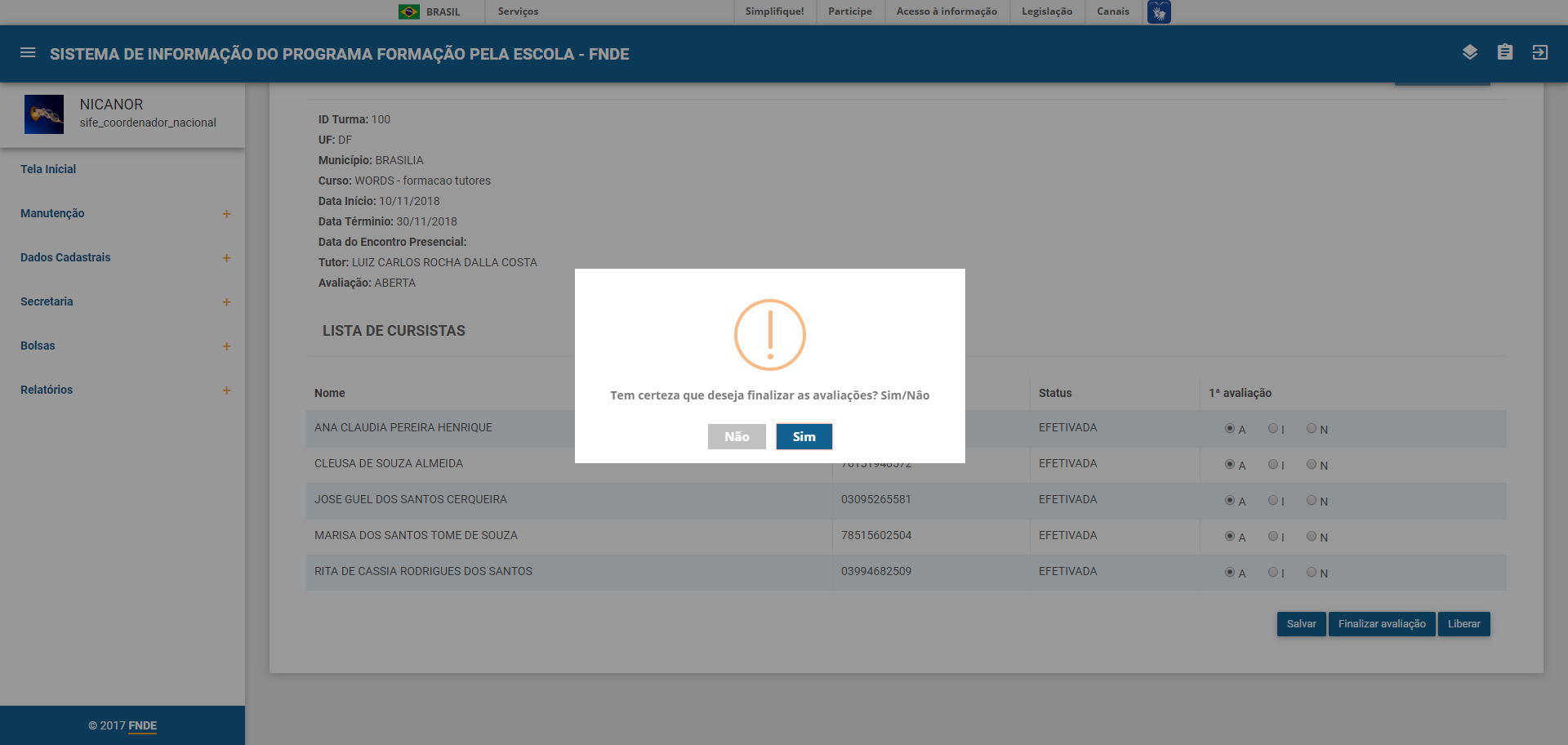Click the Finalizar avaliação button
The width and height of the screenshot is (1568, 745).
(x=1382, y=624)
